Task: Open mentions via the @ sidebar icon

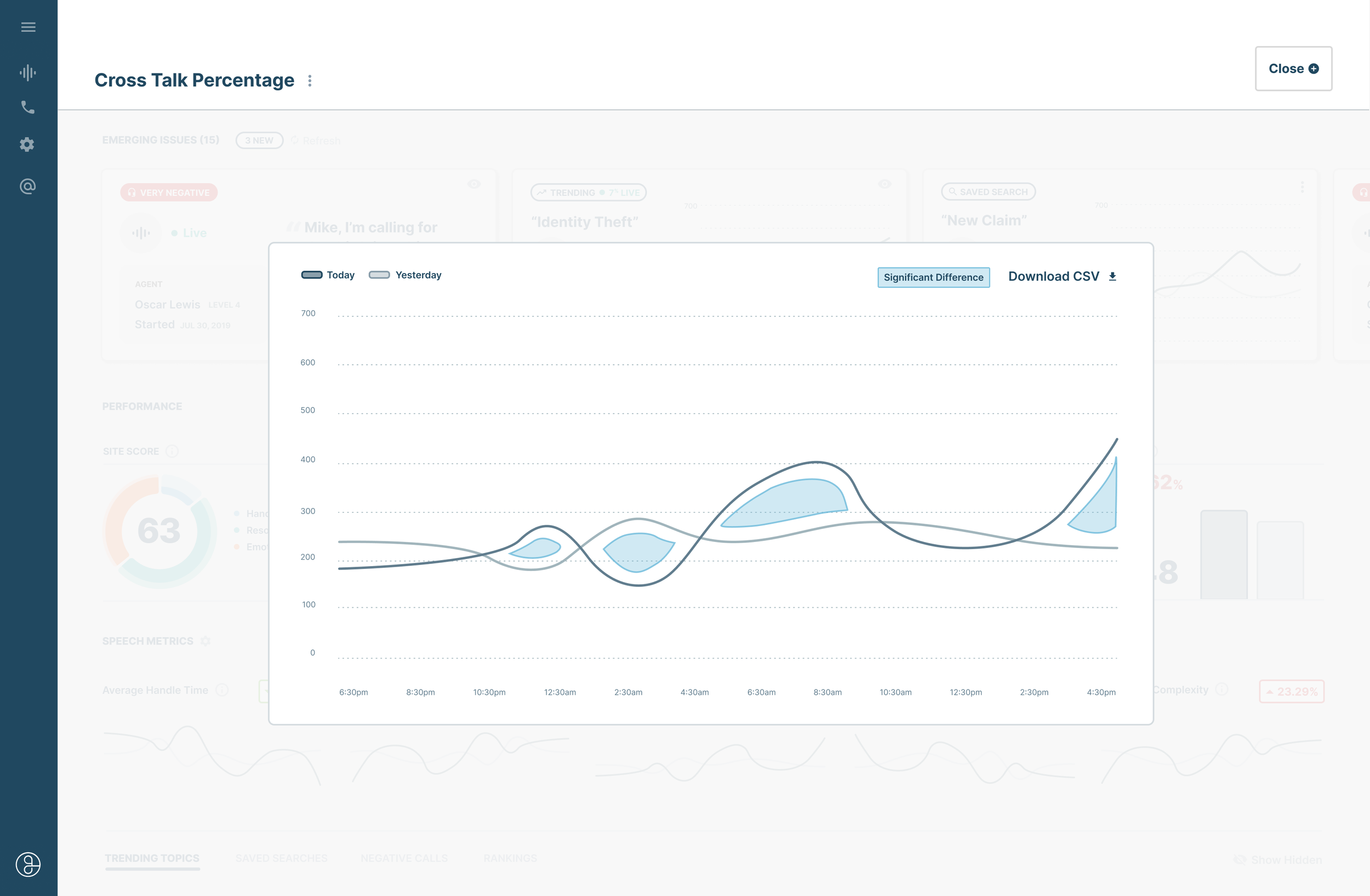Action: click(x=27, y=186)
